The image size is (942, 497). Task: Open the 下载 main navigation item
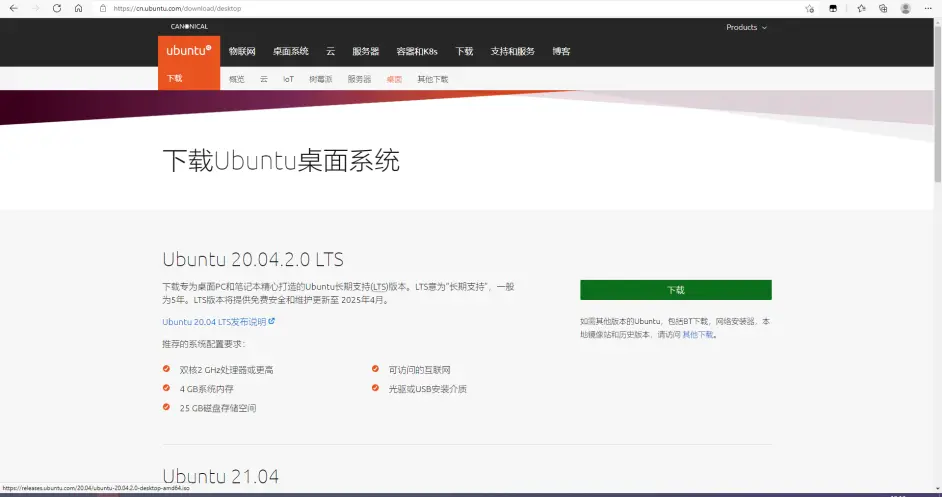(464, 51)
